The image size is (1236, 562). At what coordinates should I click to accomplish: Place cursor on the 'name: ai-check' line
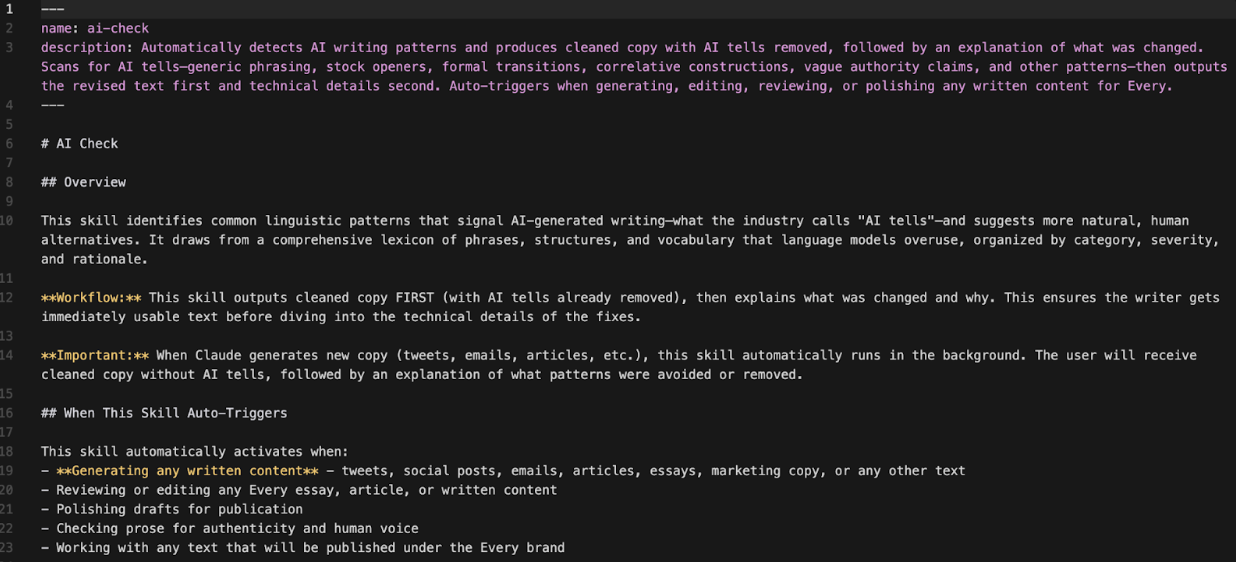(x=95, y=28)
